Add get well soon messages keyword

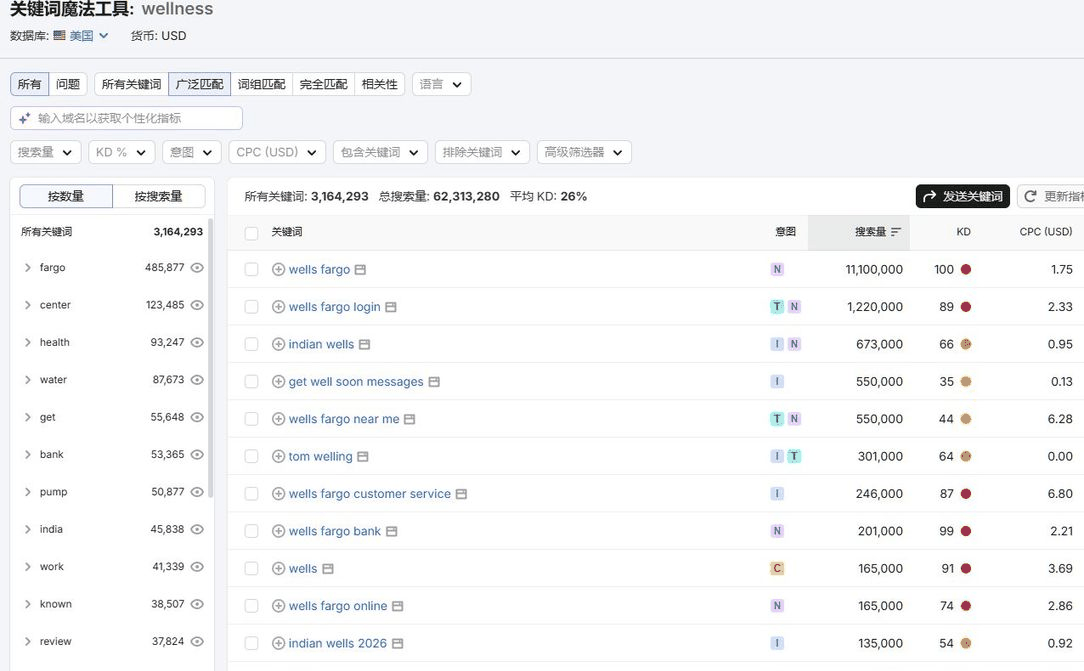pos(279,381)
